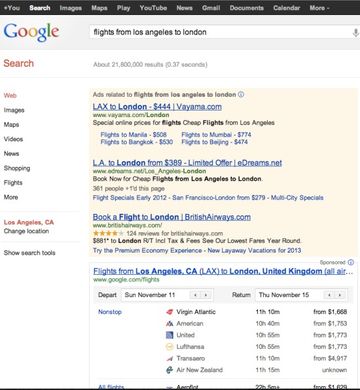This screenshot has width=360, height=390.
Task: Open Gmail from the top navigation bar
Action: coord(211,8)
